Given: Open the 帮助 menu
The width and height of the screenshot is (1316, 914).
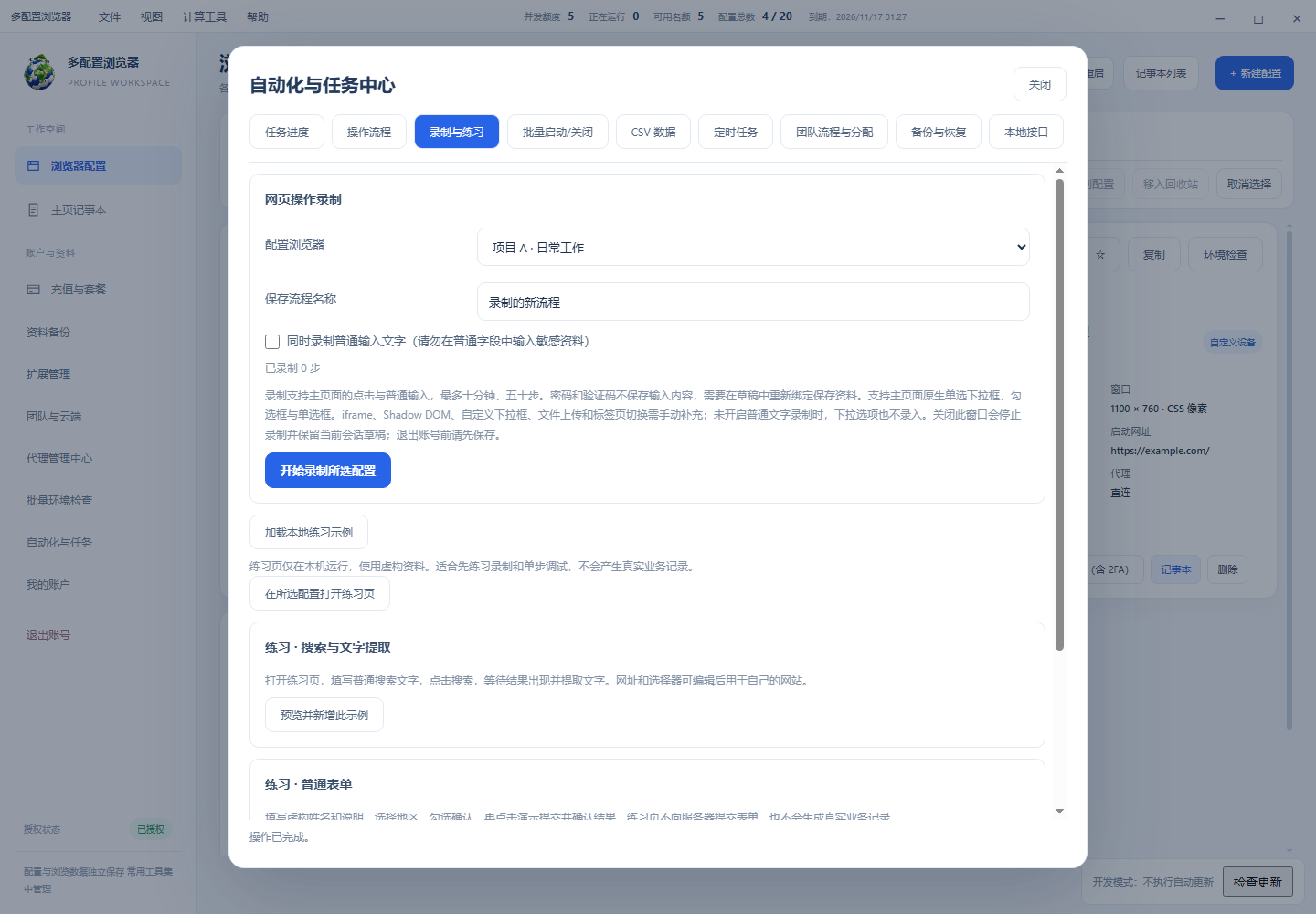Looking at the screenshot, I should 258,16.
